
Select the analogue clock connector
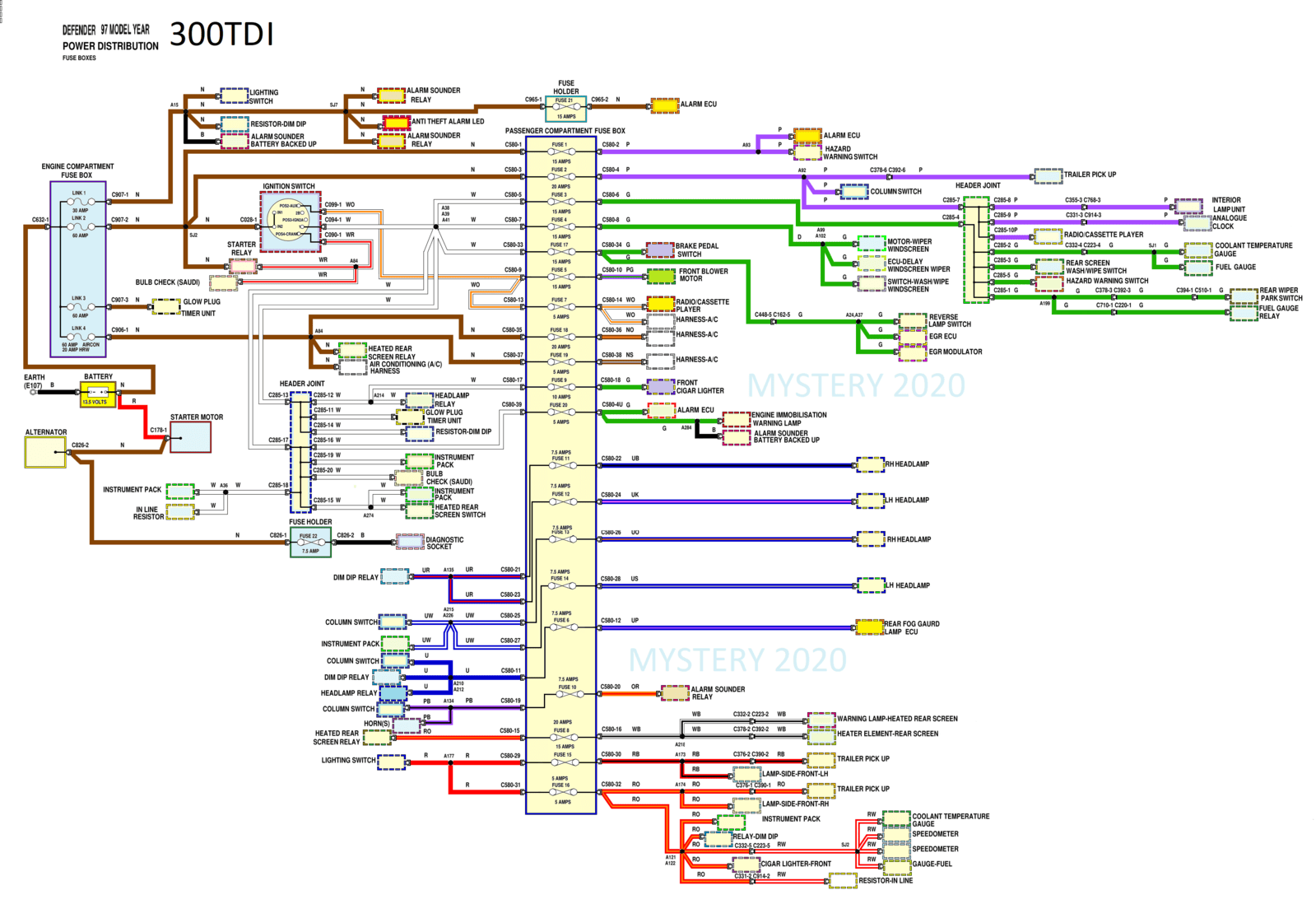[1196, 223]
